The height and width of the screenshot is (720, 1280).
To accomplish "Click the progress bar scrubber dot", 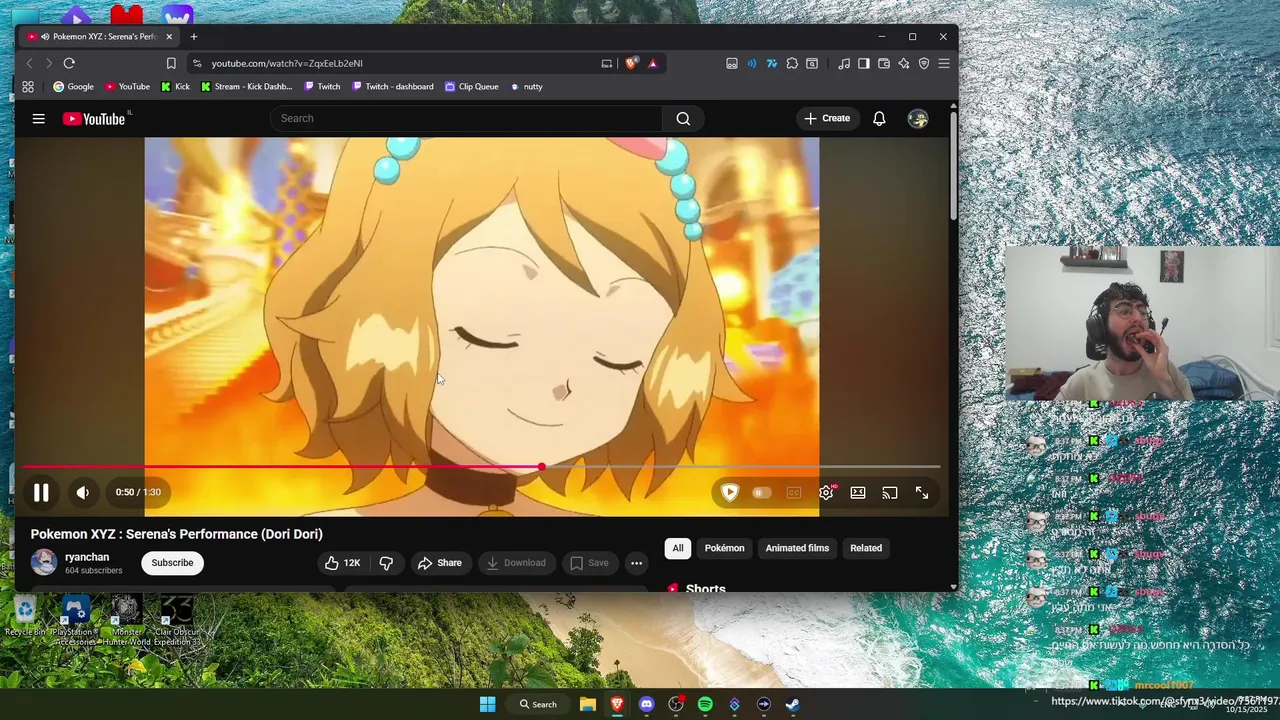I will (541, 467).
